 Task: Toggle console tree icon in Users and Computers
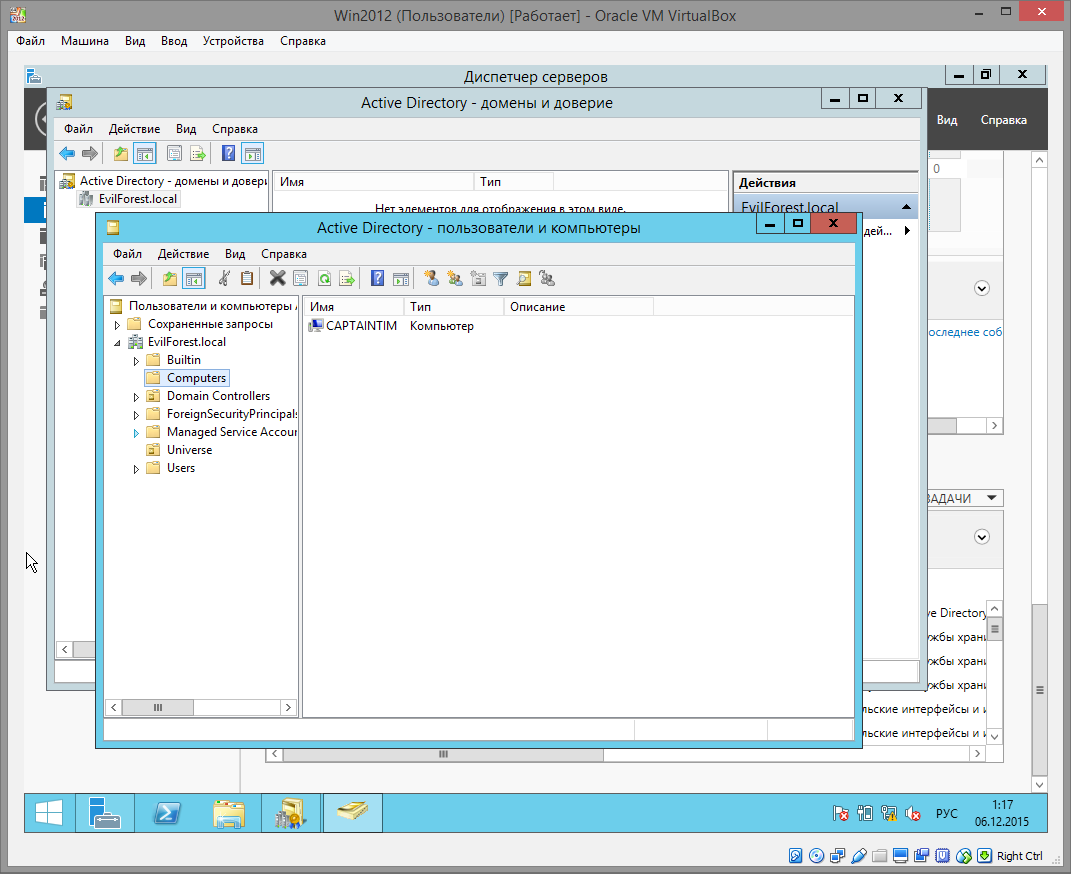(194, 279)
